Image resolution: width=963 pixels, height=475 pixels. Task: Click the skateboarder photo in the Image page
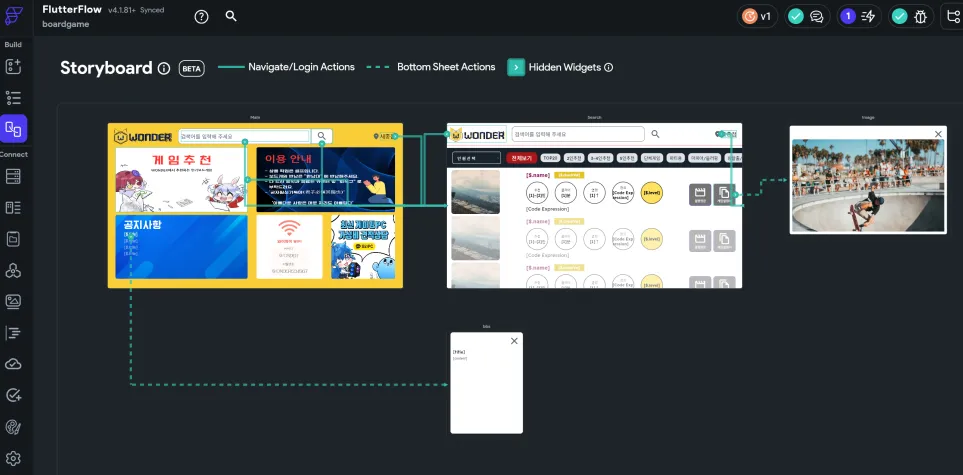click(868, 186)
